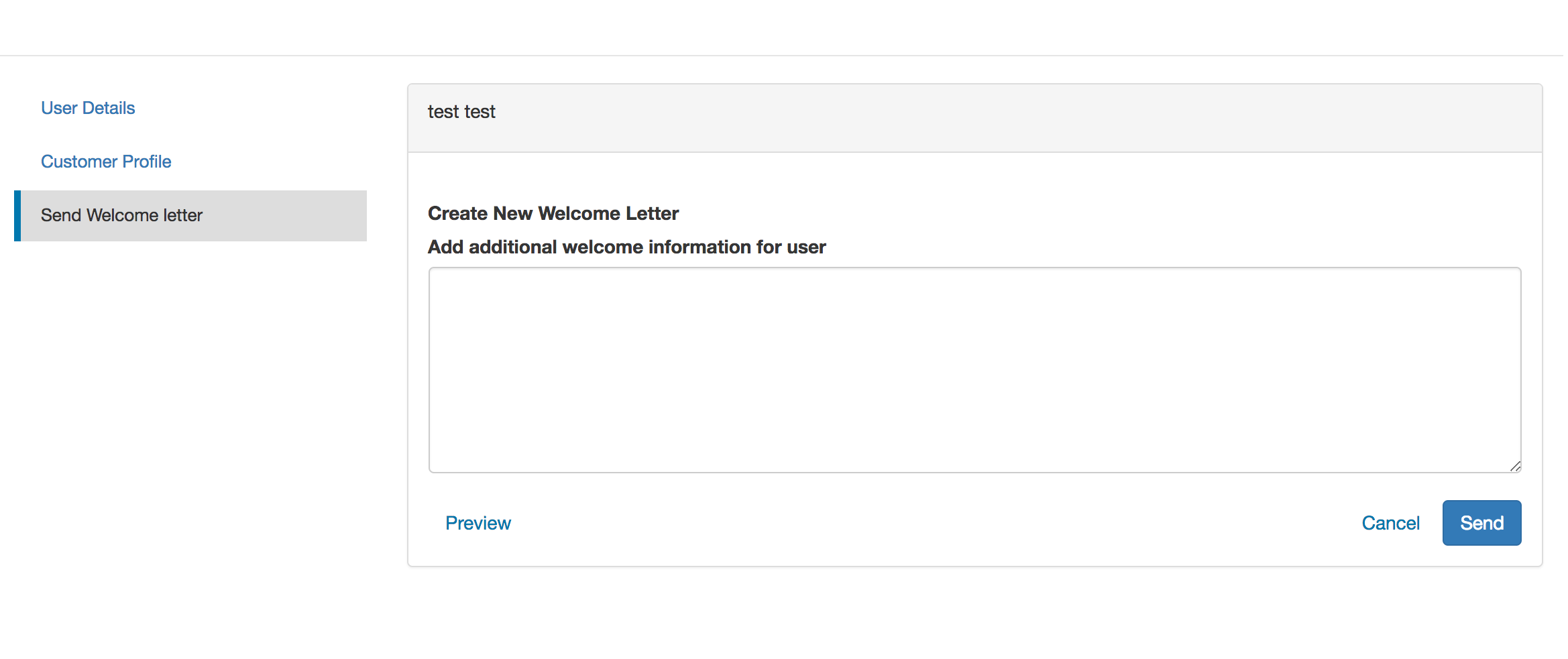Click the textarea resize handle
The image size is (1568, 659).
[x=1514, y=467]
